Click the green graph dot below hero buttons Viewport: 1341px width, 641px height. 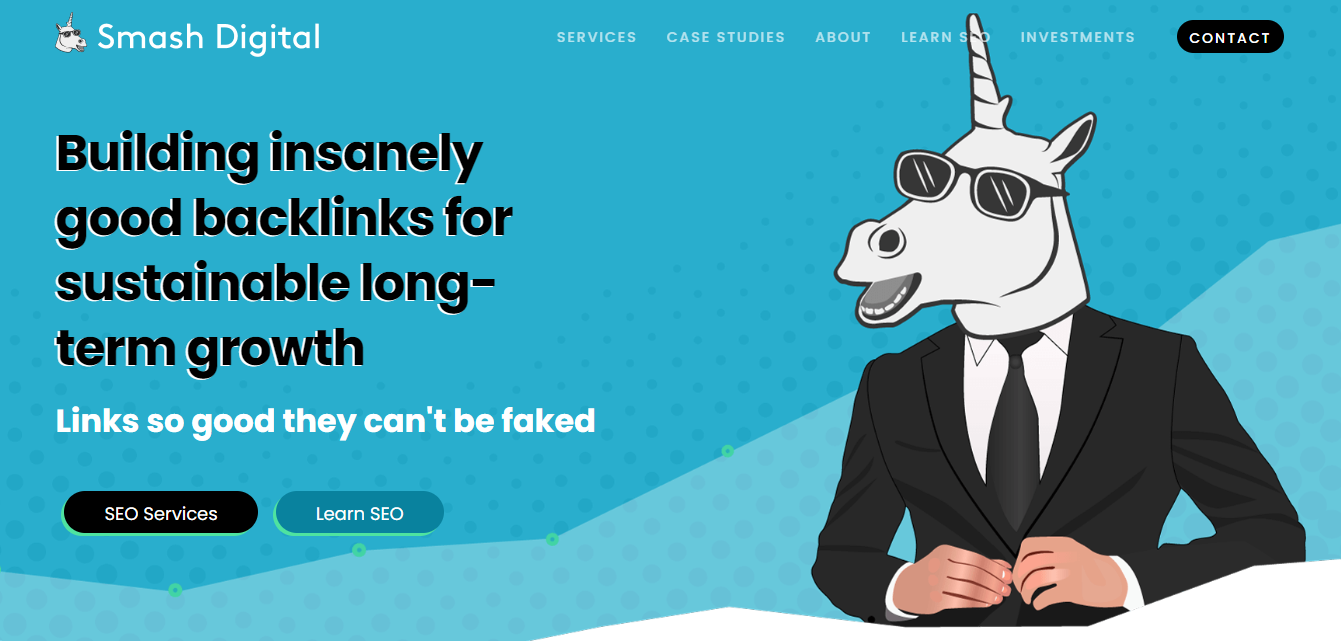pyautogui.click(x=360, y=549)
